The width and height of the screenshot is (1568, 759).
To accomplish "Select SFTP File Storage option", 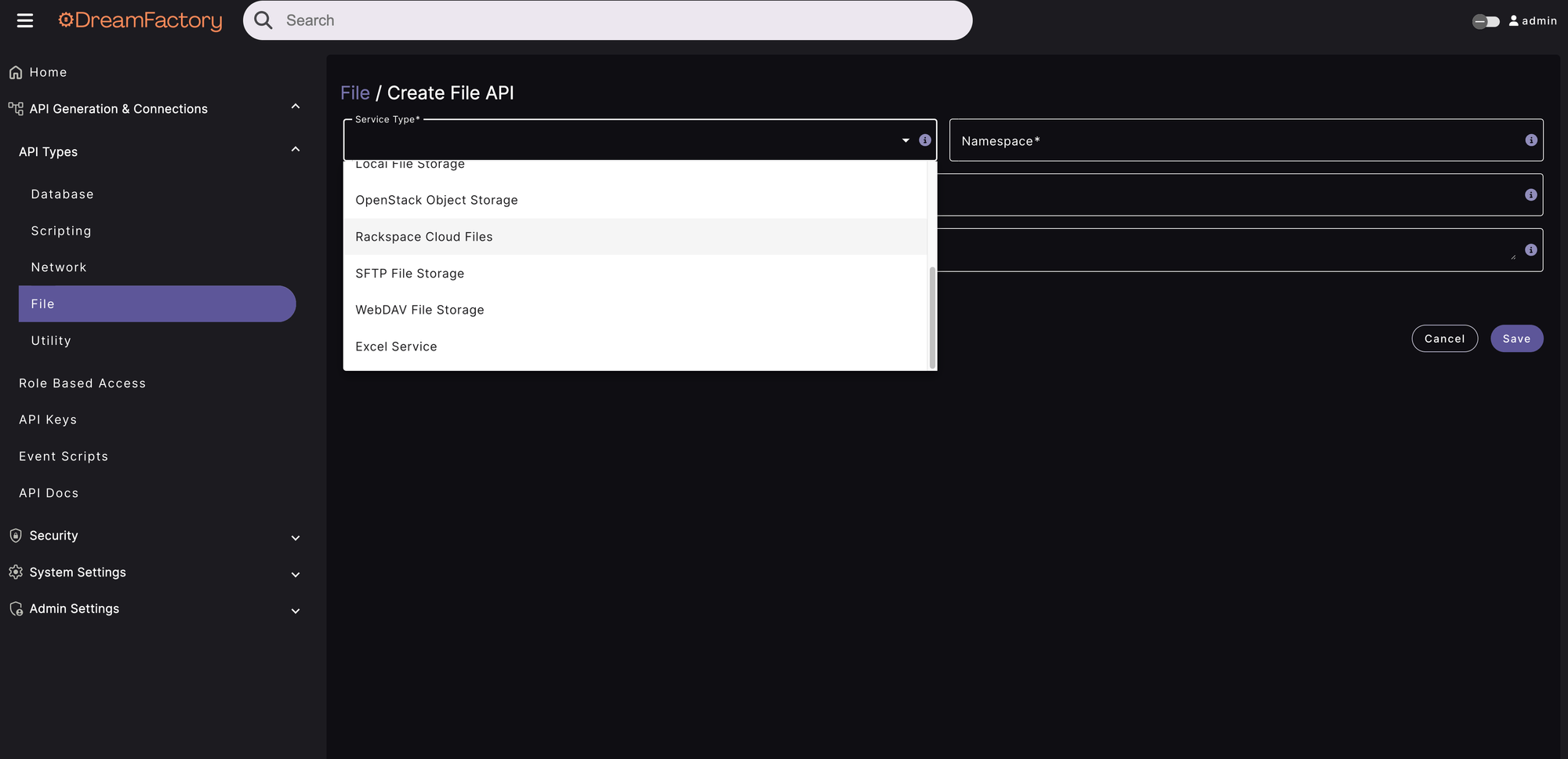I will click(635, 274).
